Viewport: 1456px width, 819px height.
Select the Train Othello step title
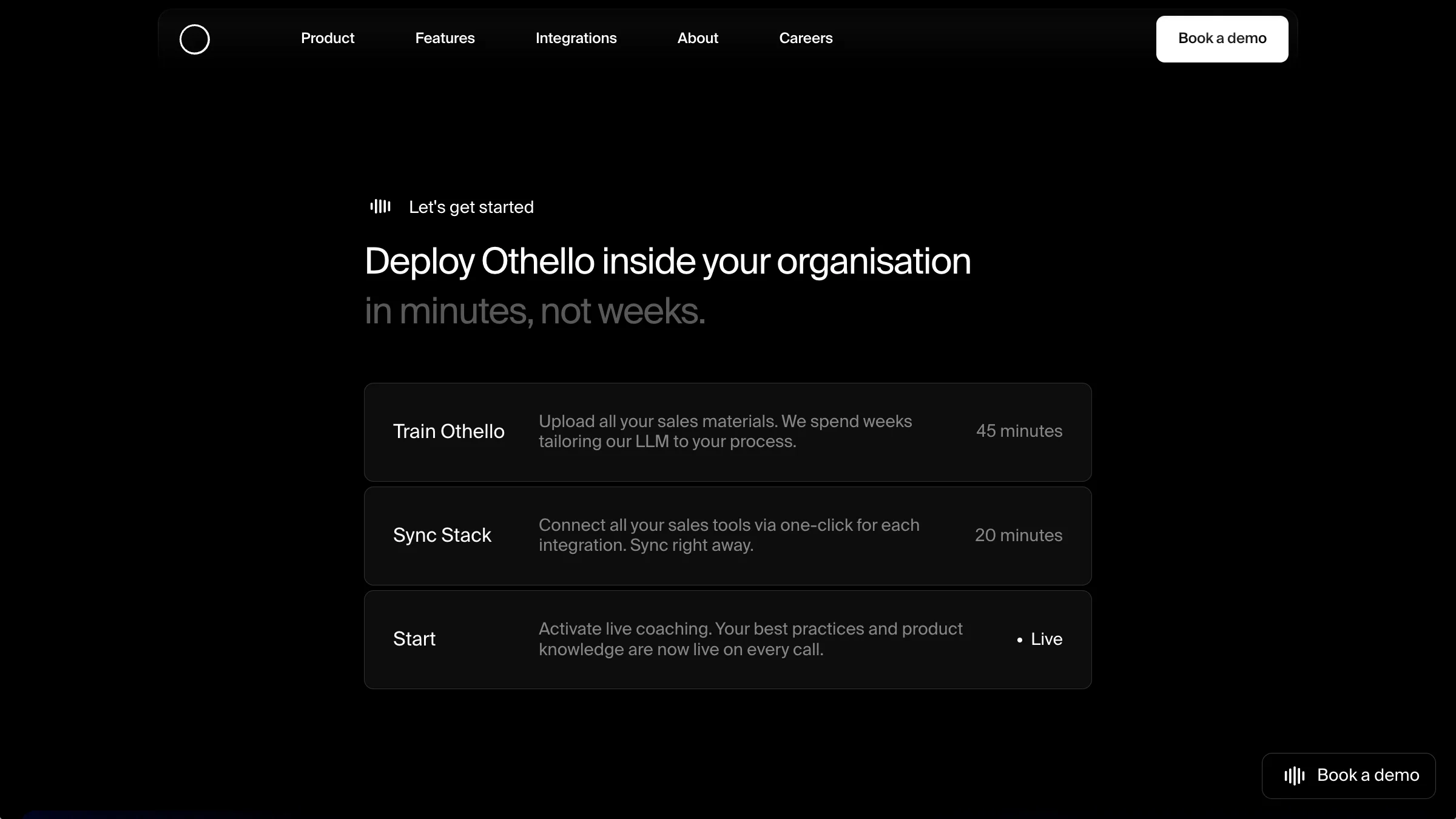pyautogui.click(x=448, y=431)
